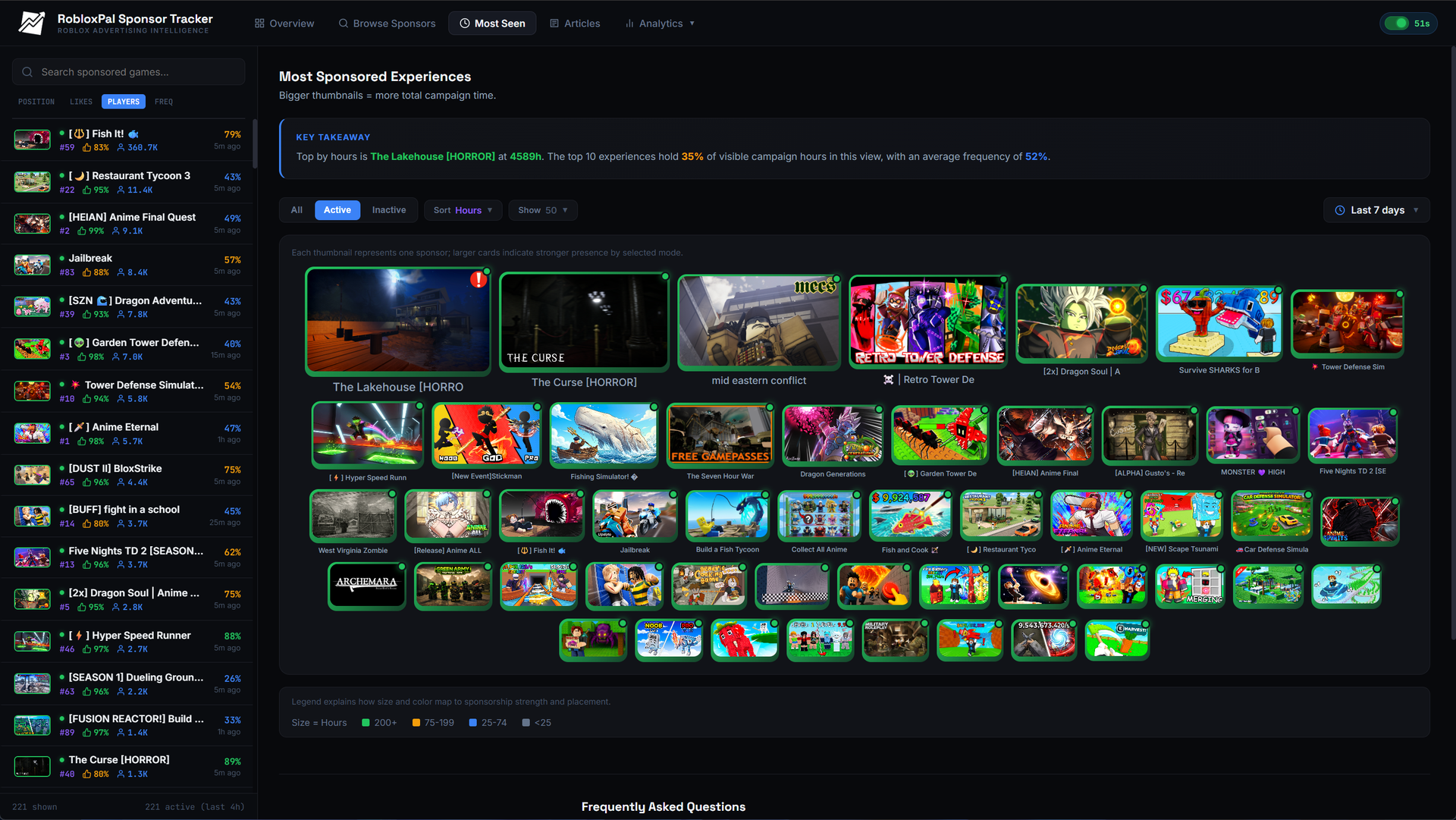The height and width of the screenshot is (820, 1456).
Task: Click The Curse [HORROR] sidebar game icon
Action: (33, 766)
